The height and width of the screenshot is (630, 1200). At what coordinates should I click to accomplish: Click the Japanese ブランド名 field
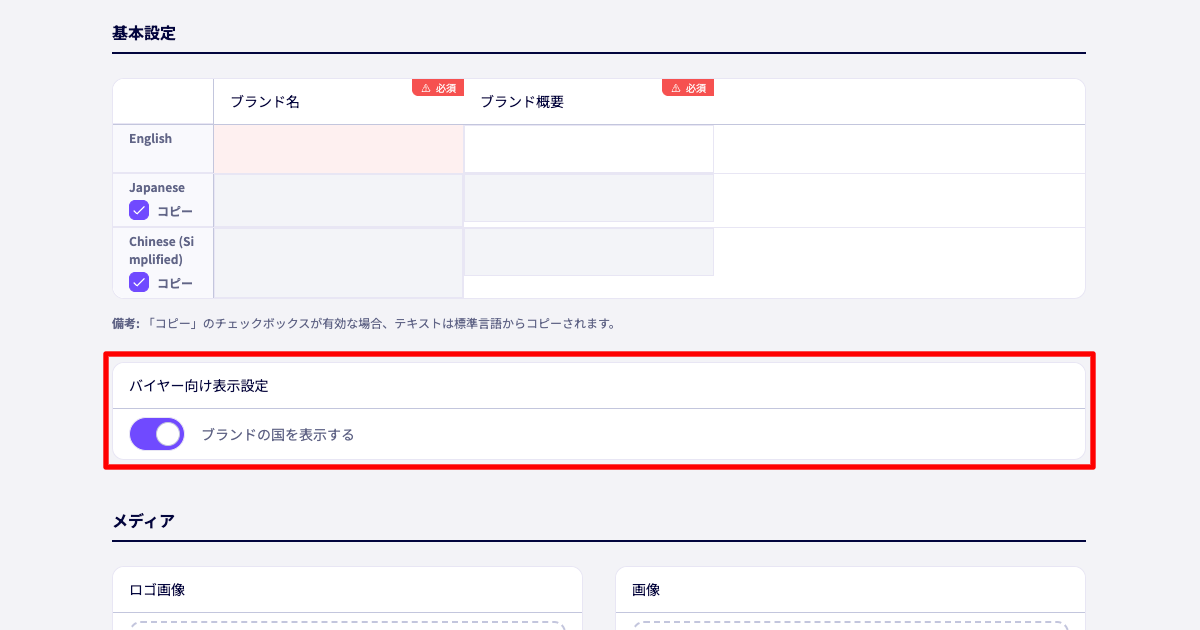338,200
